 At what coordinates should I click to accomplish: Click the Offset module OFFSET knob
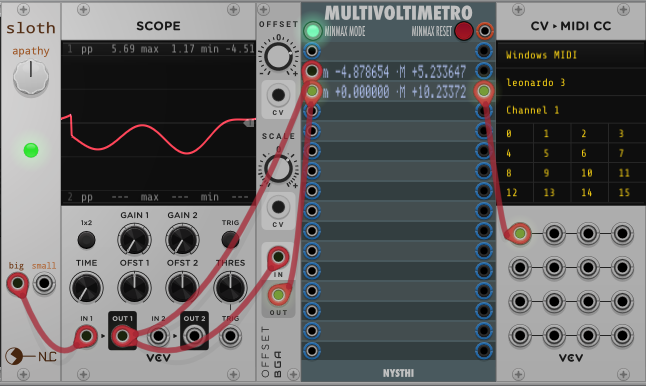click(278, 56)
